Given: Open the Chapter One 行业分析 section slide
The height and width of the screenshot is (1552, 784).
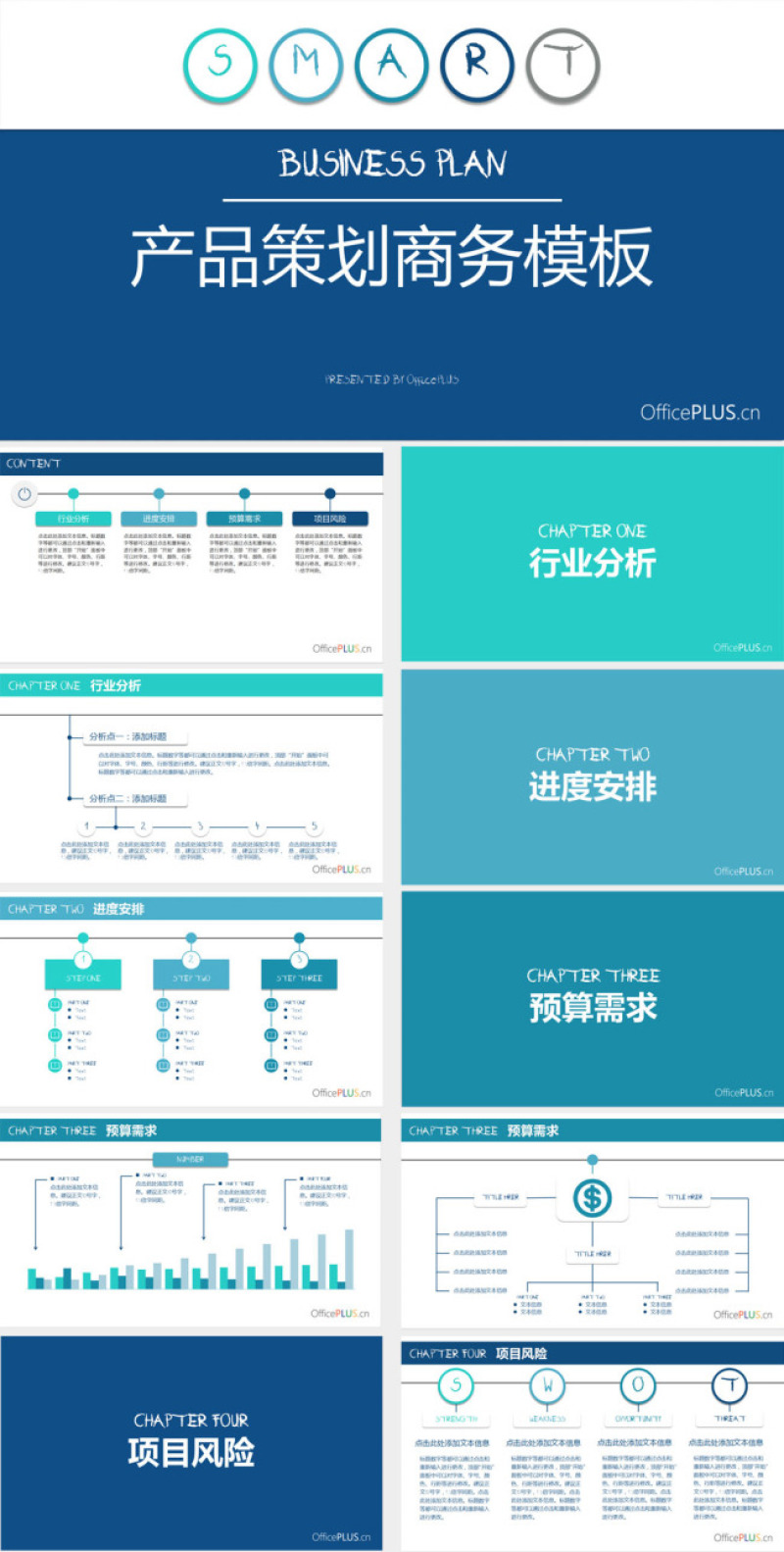Looking at the screenshot, I should (592, 554).
